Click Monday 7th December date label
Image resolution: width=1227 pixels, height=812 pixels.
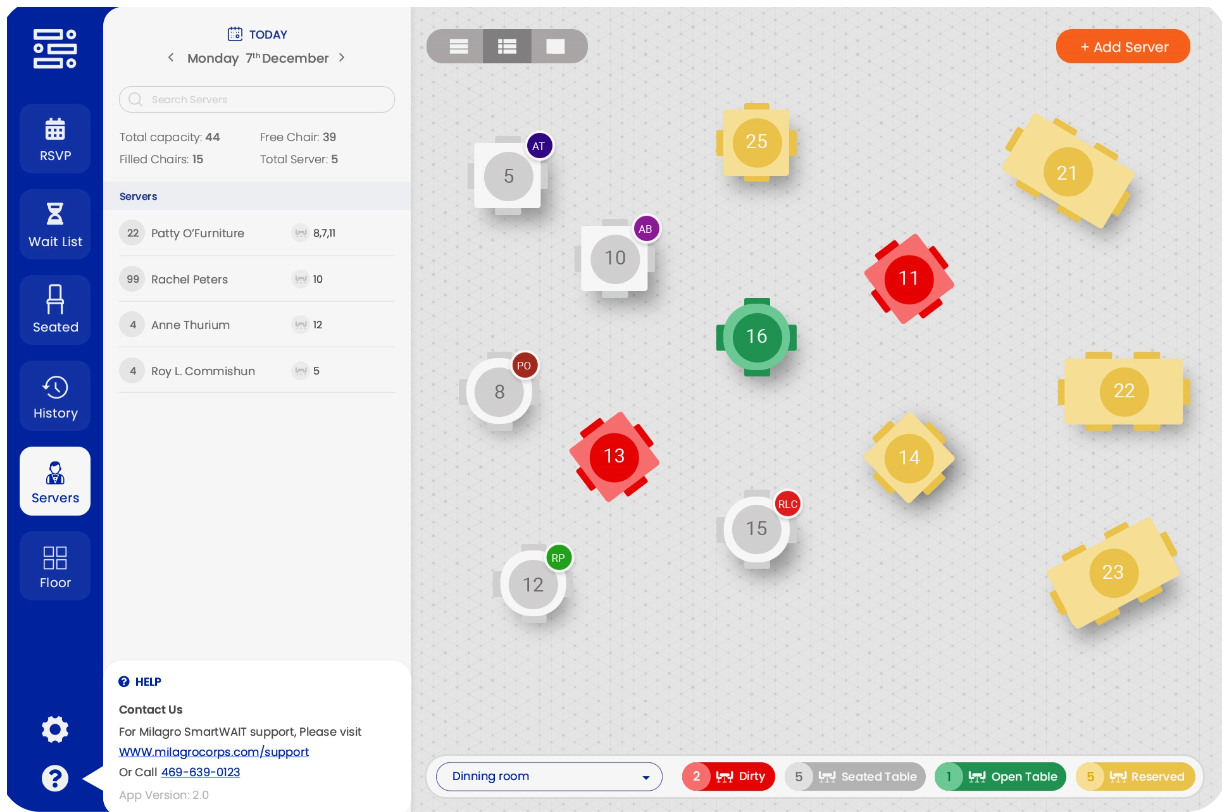click(x=258, y=58)
